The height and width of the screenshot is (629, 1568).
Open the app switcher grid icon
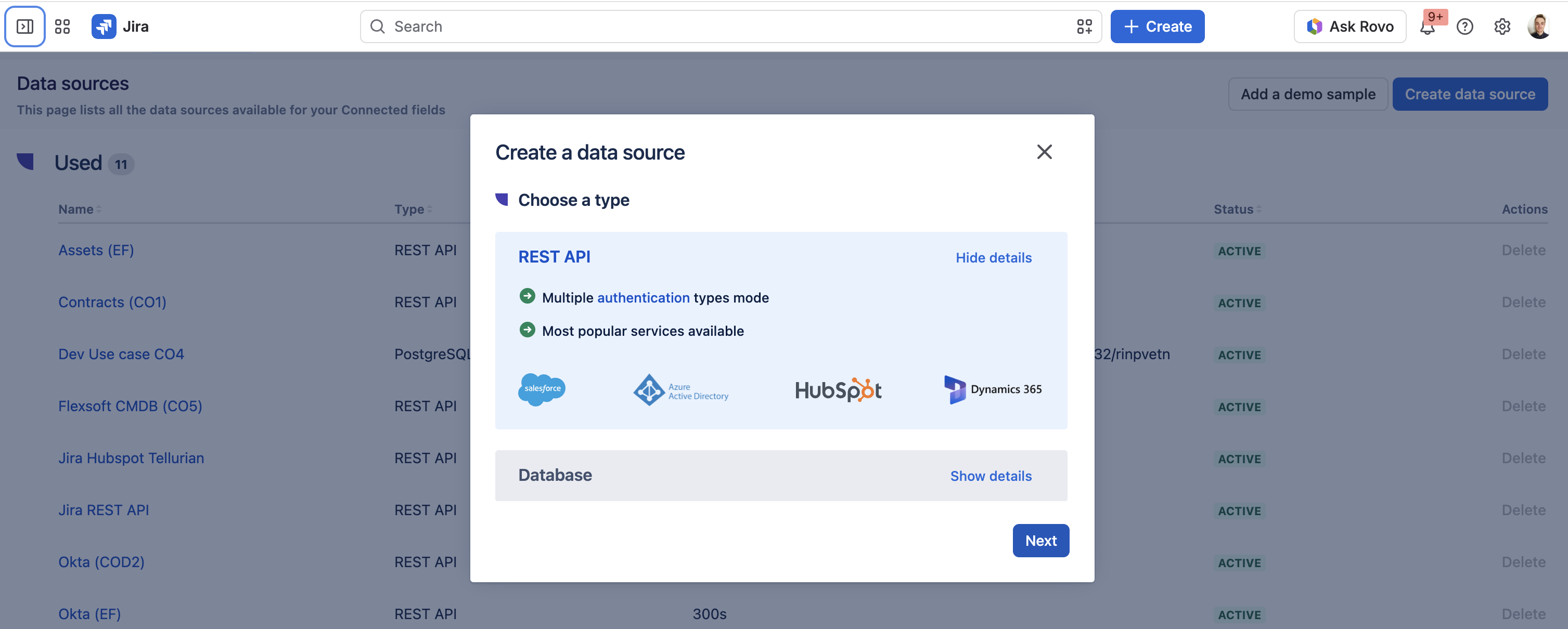[x=62, y=26]
